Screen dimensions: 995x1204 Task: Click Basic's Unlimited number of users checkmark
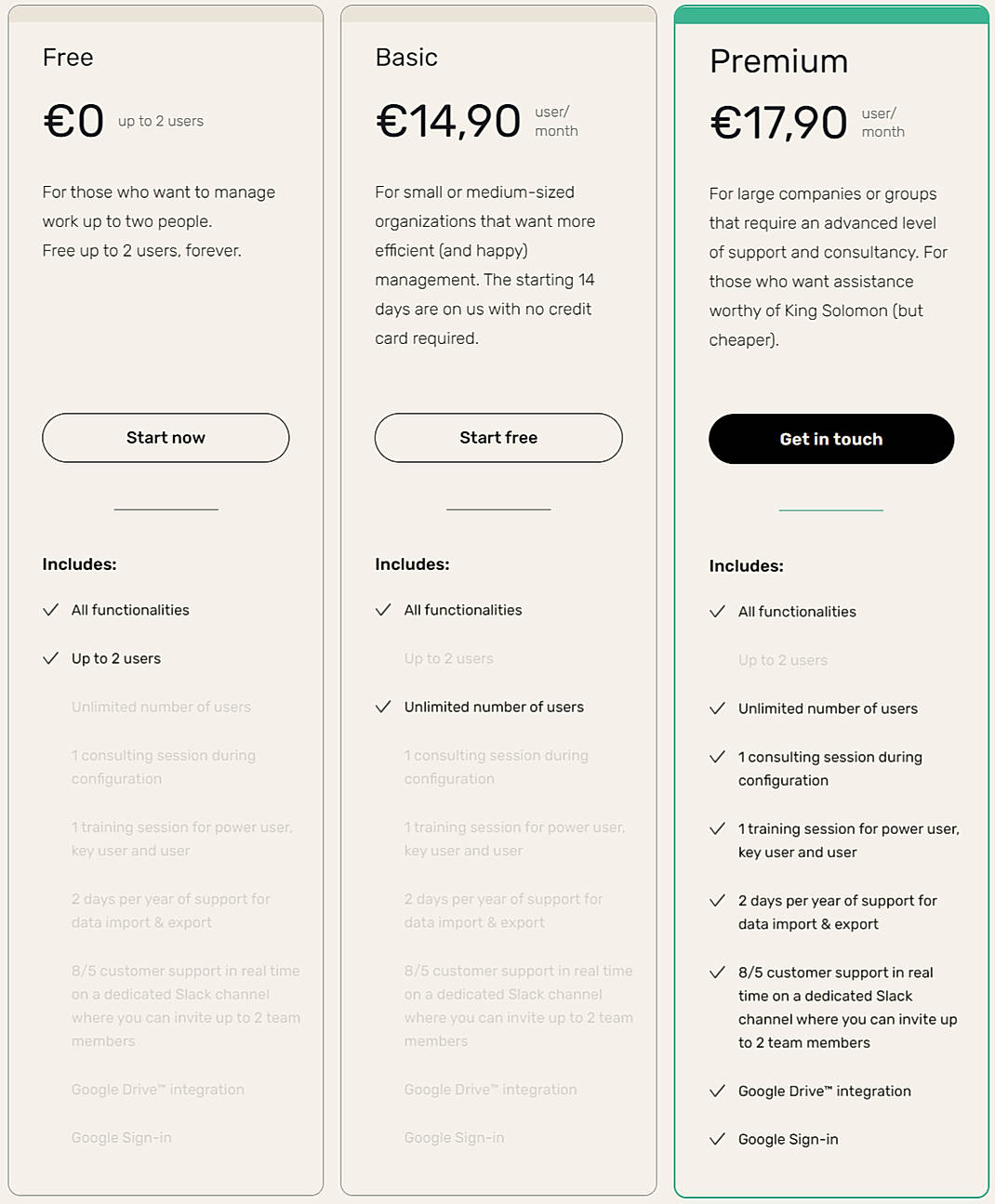(384, 707)
